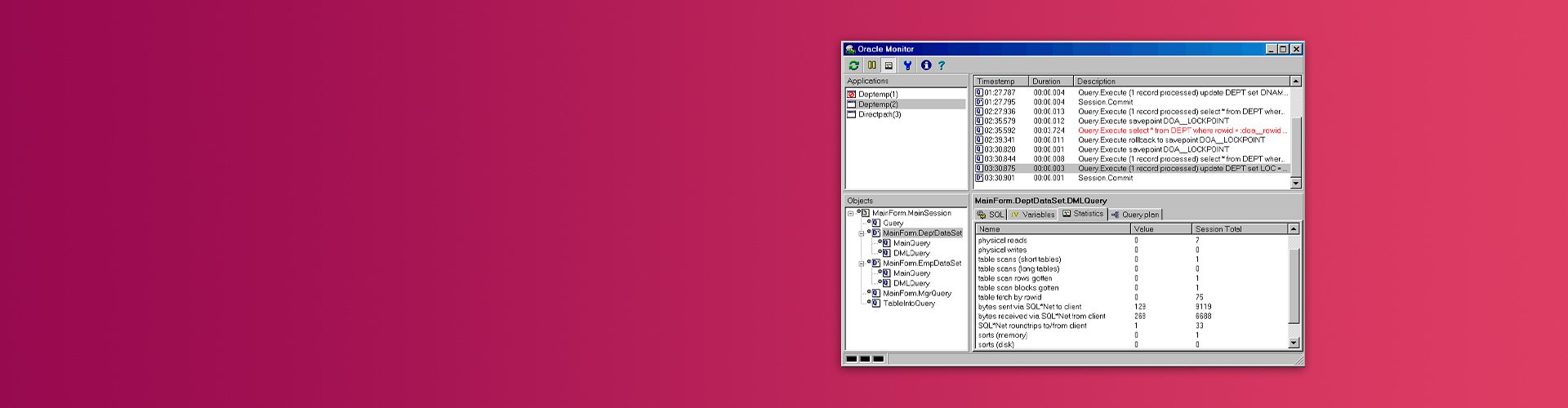Switch to the SQL tab
1568x408 pixels.
click(991, 215)
